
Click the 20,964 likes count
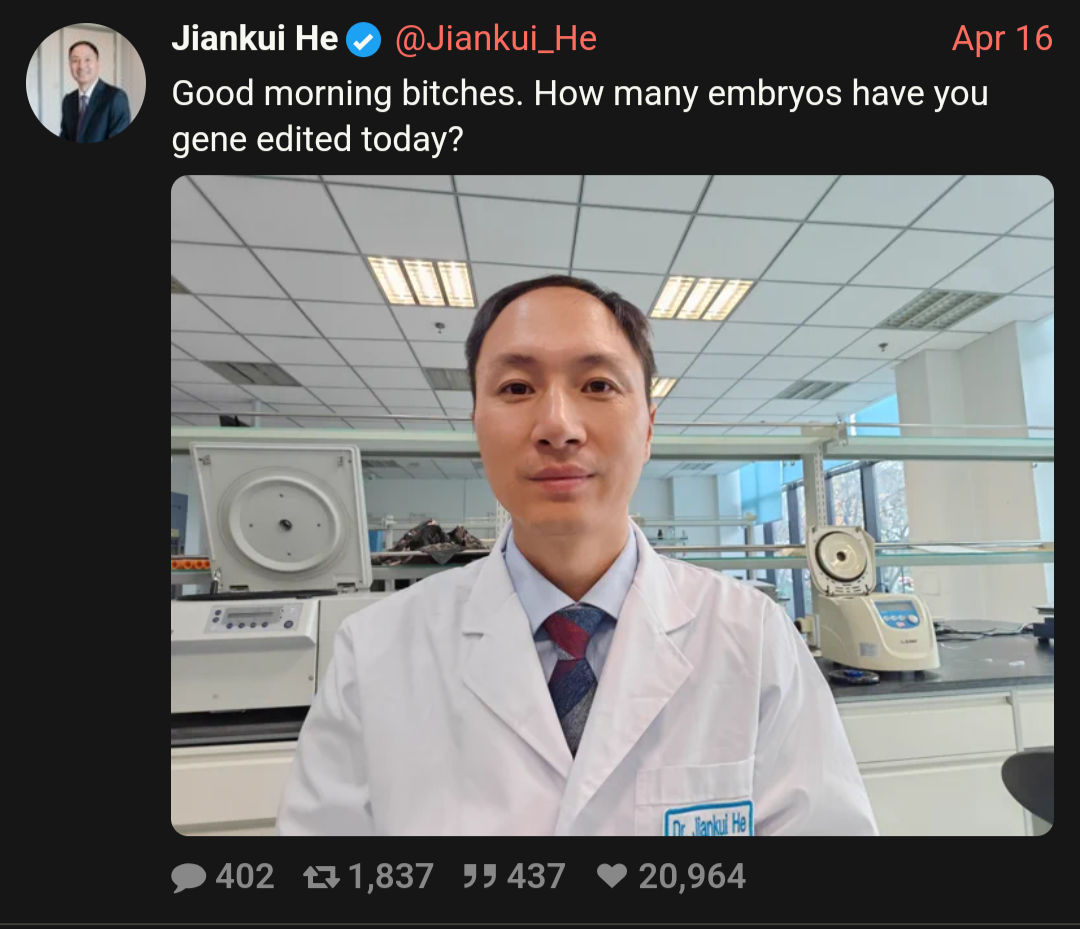click(x=692, y=877)
